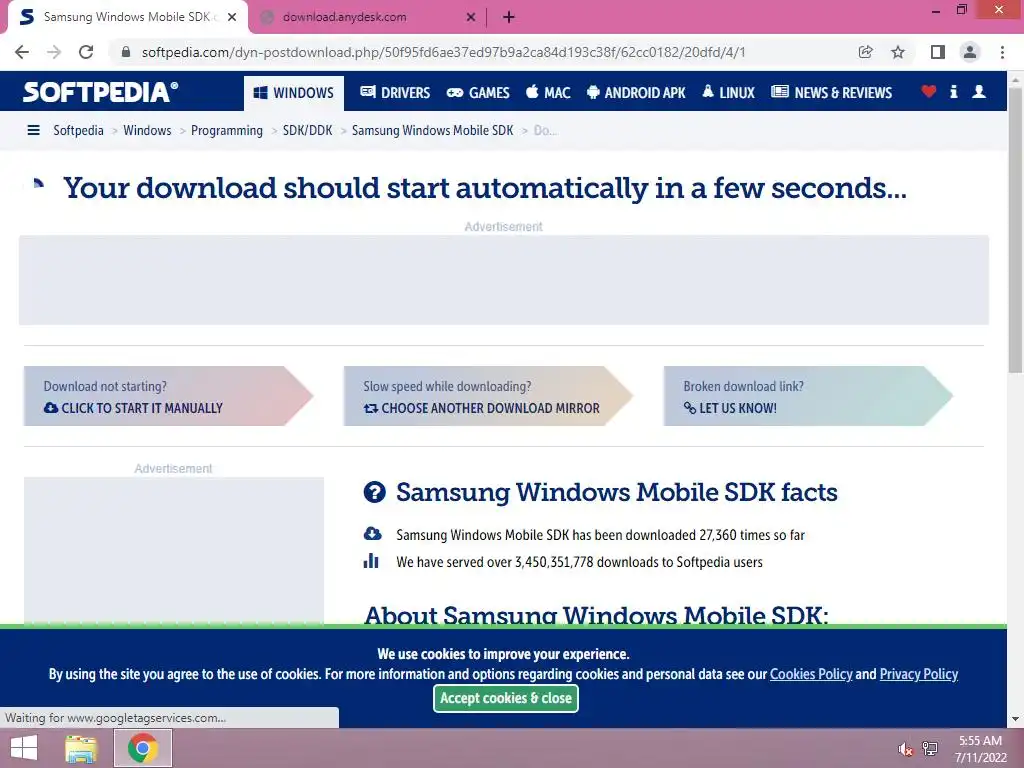The height and width of the screenshot is (768, 1024).
Task: Bookmark this page with the star icon
Action: pyautogui.click(x=898, y=52)
